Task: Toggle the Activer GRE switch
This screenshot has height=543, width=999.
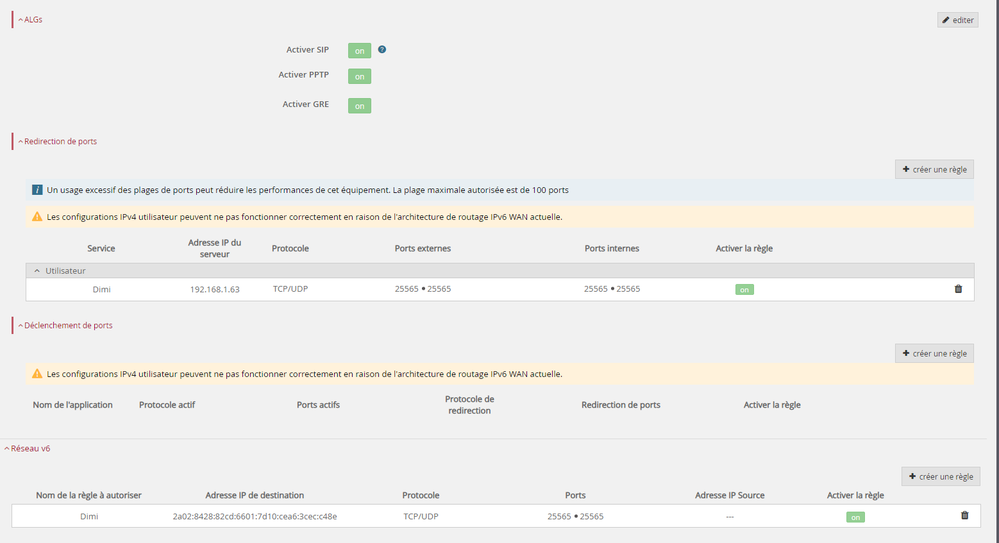Action: coord(359,105)
